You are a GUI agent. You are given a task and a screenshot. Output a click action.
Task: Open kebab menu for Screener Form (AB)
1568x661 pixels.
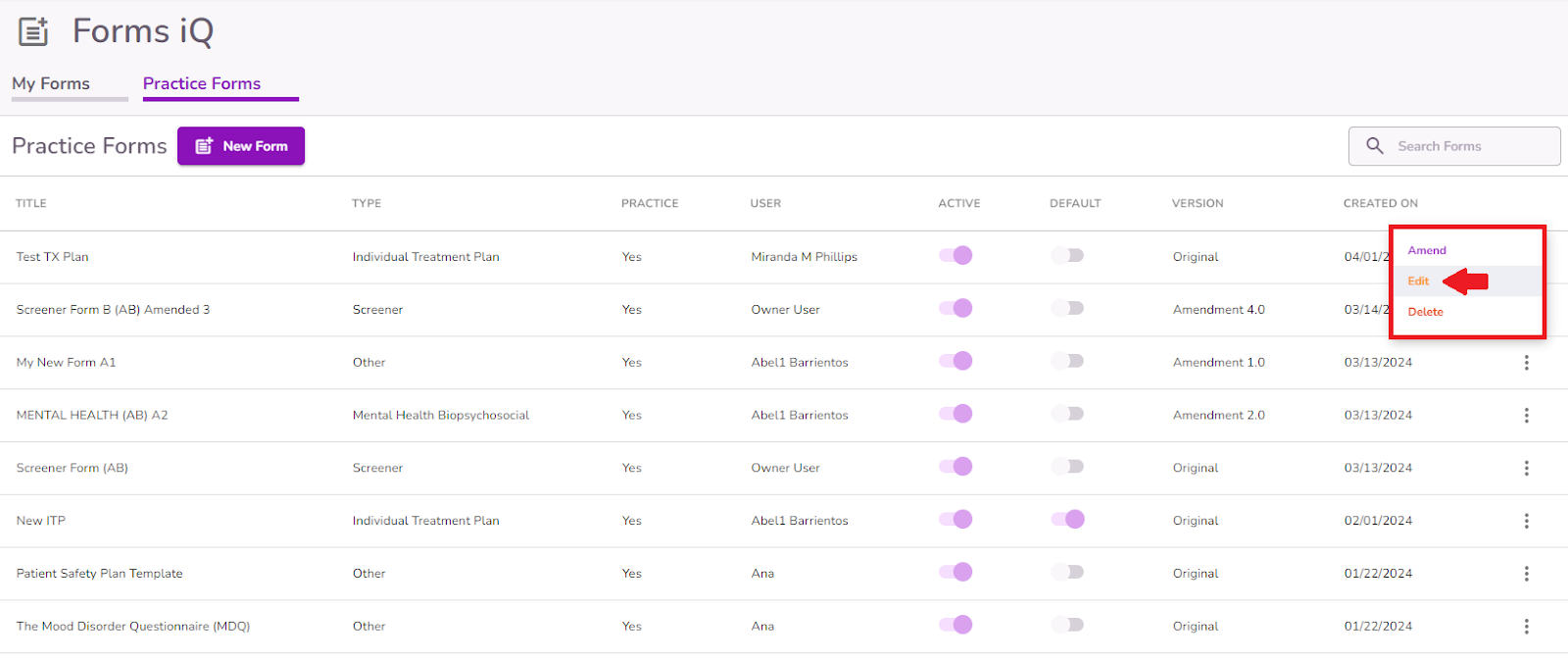[x=1526, y=469]
